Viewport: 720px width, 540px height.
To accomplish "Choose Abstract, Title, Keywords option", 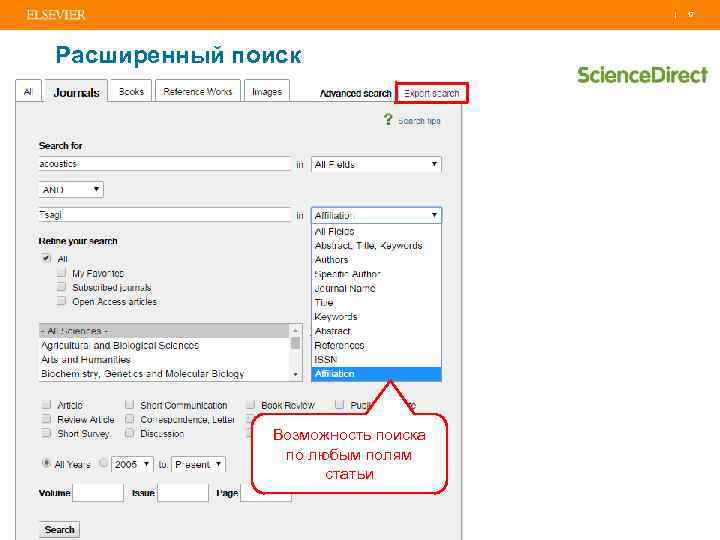I will tap(376, 245).
